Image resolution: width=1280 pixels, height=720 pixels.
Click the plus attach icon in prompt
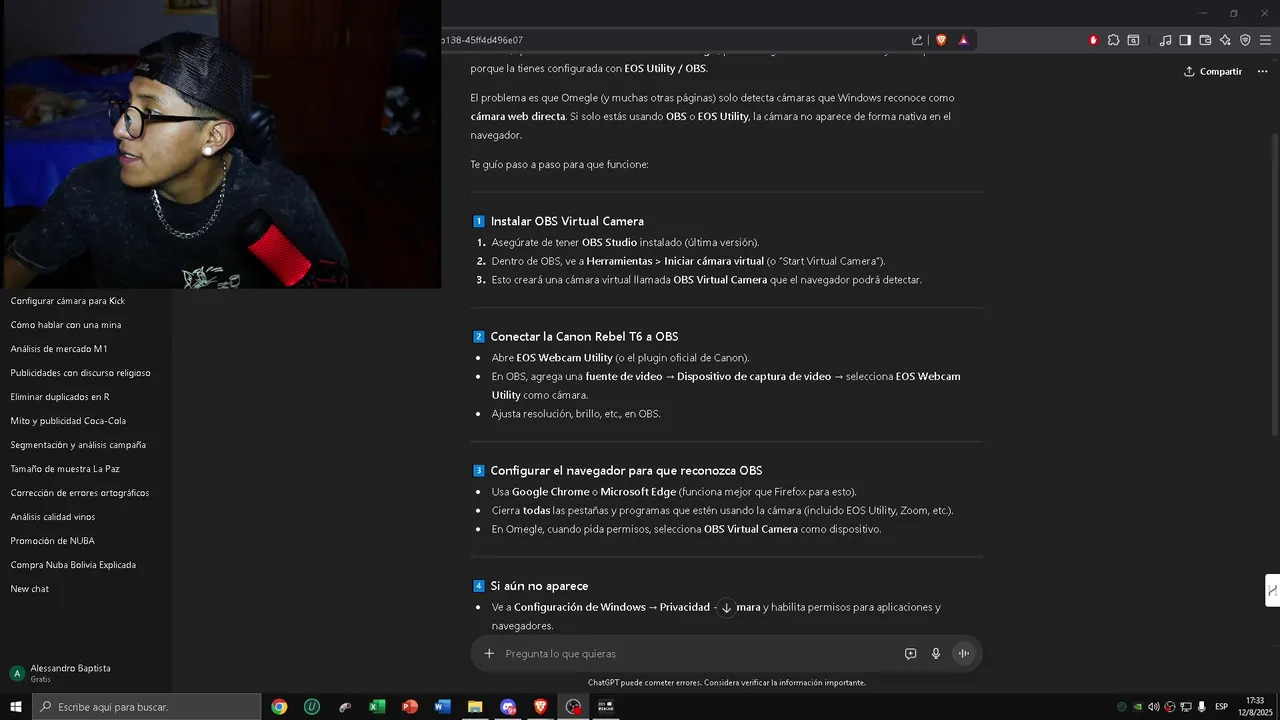(x=489, y=653)
